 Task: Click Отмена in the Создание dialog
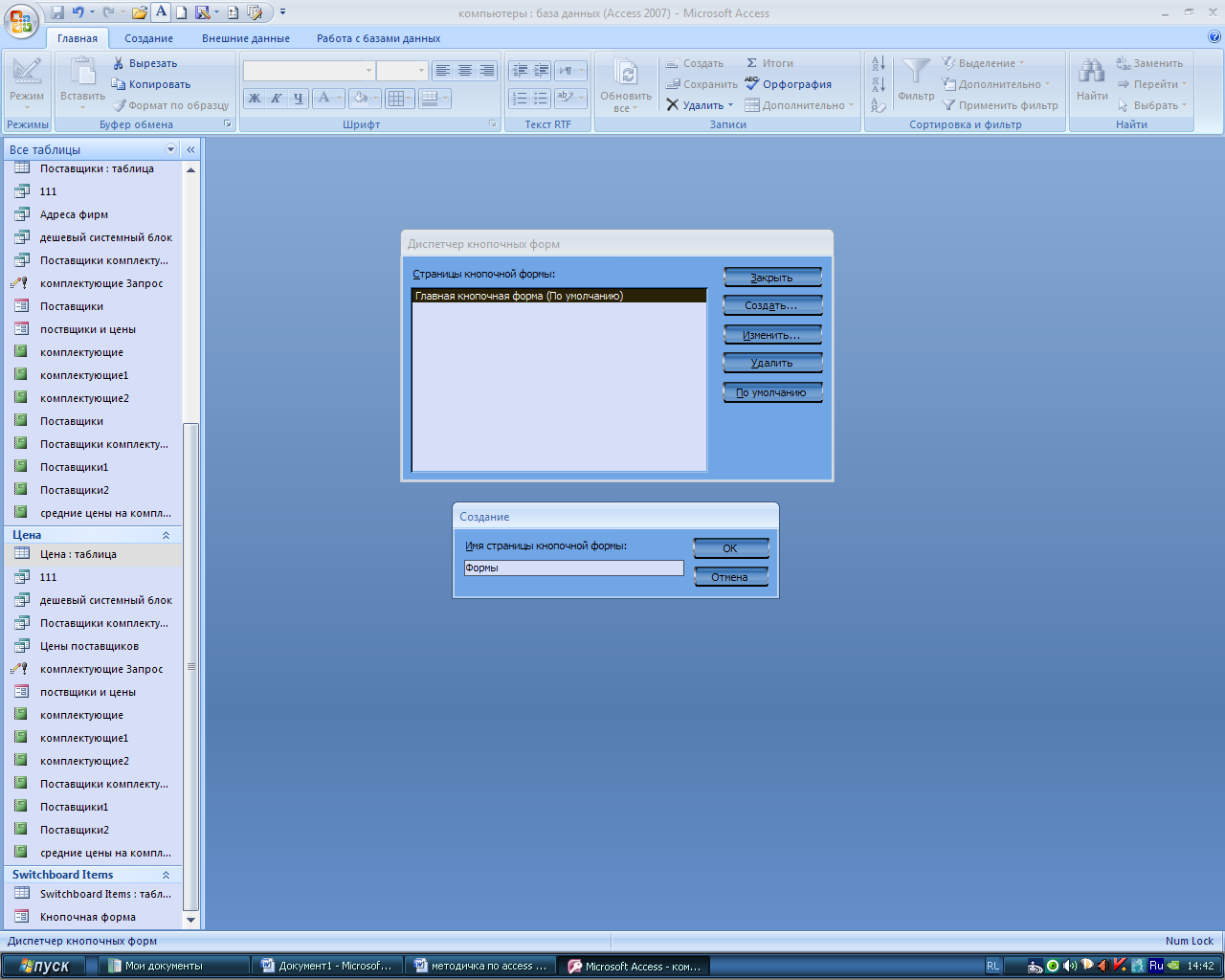pyautogui.click(x=730, y=577)
